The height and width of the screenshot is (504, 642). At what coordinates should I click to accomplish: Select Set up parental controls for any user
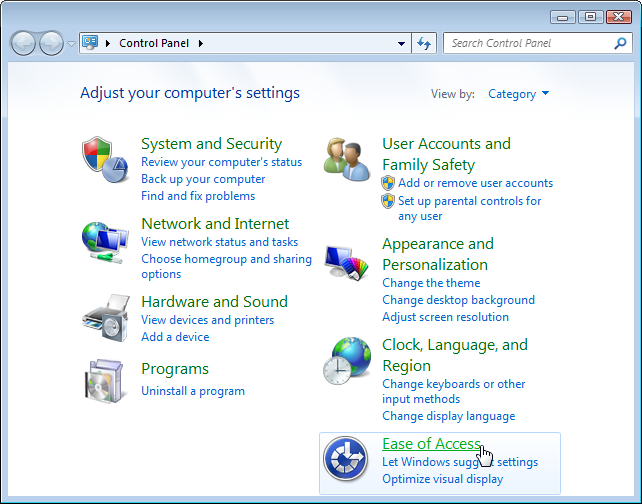[x=470, y=208]
